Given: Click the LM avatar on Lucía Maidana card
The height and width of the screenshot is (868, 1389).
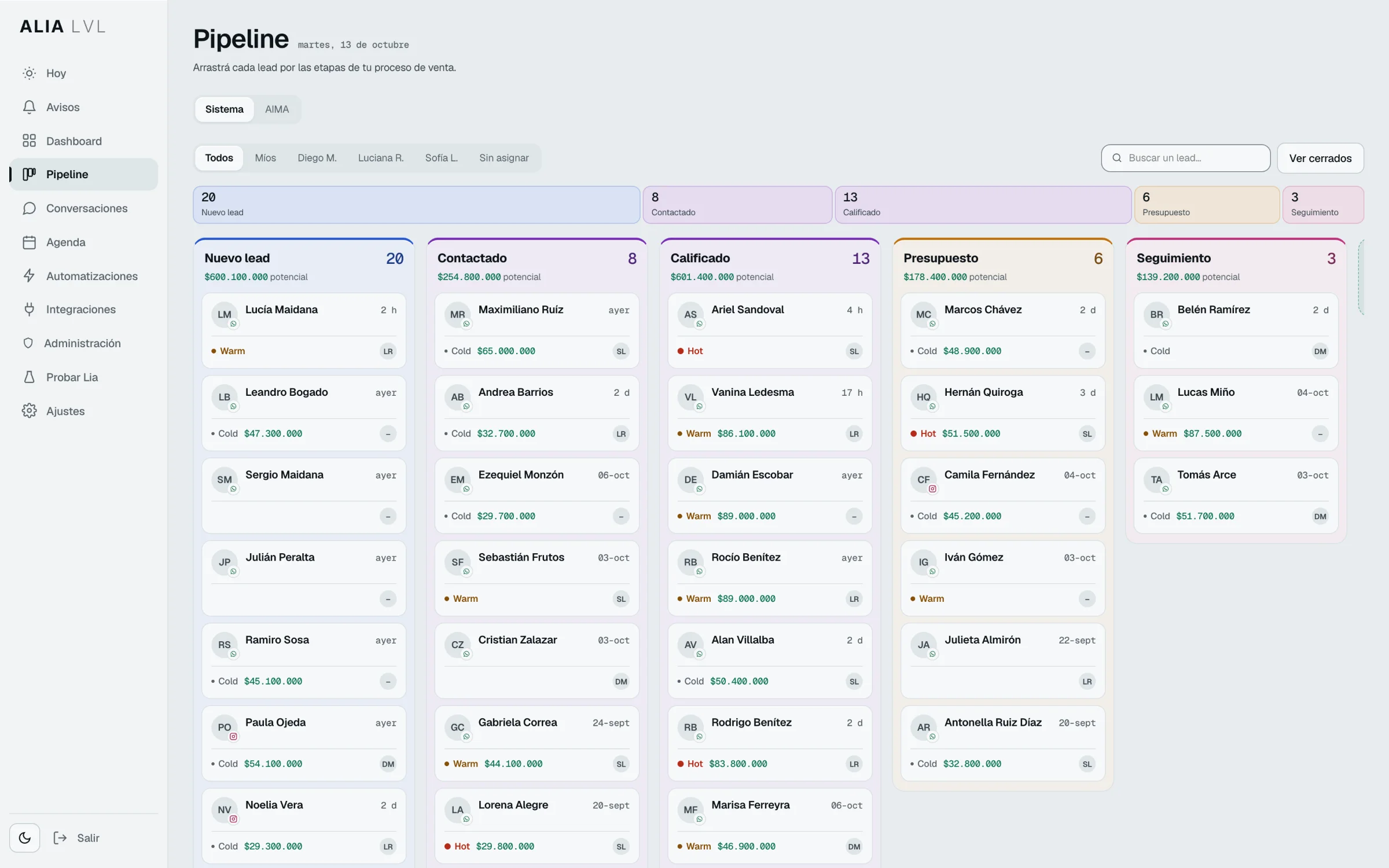Looking at the screenshot, I should pos(225,315).
